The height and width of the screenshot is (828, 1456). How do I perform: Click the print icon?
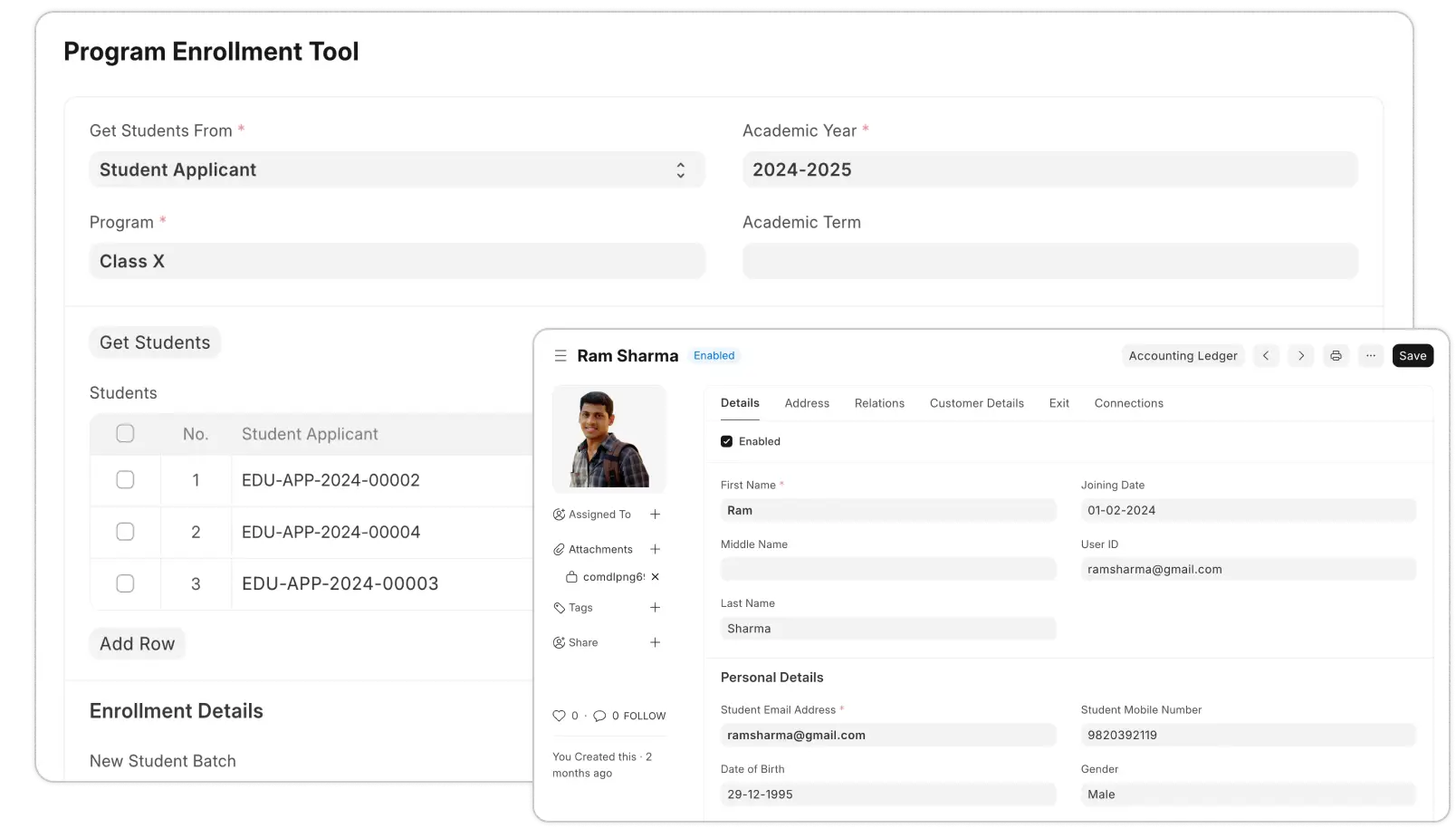1336,356
